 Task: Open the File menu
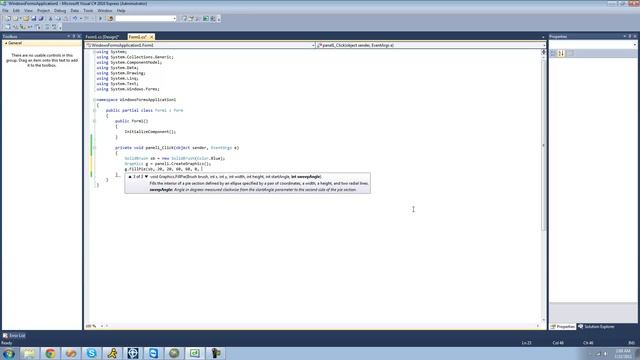point(5,11)
